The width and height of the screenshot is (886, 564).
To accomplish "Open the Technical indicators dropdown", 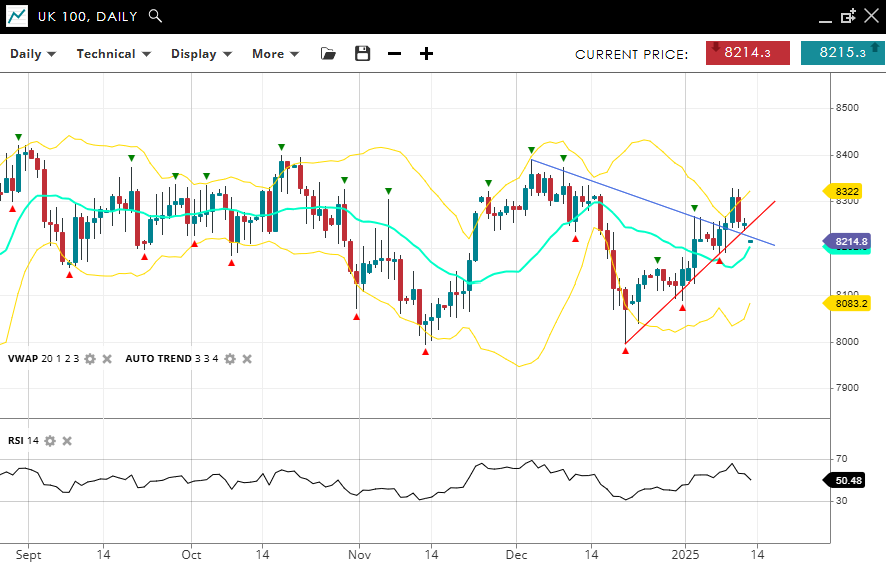I will [x=113, y=54].
